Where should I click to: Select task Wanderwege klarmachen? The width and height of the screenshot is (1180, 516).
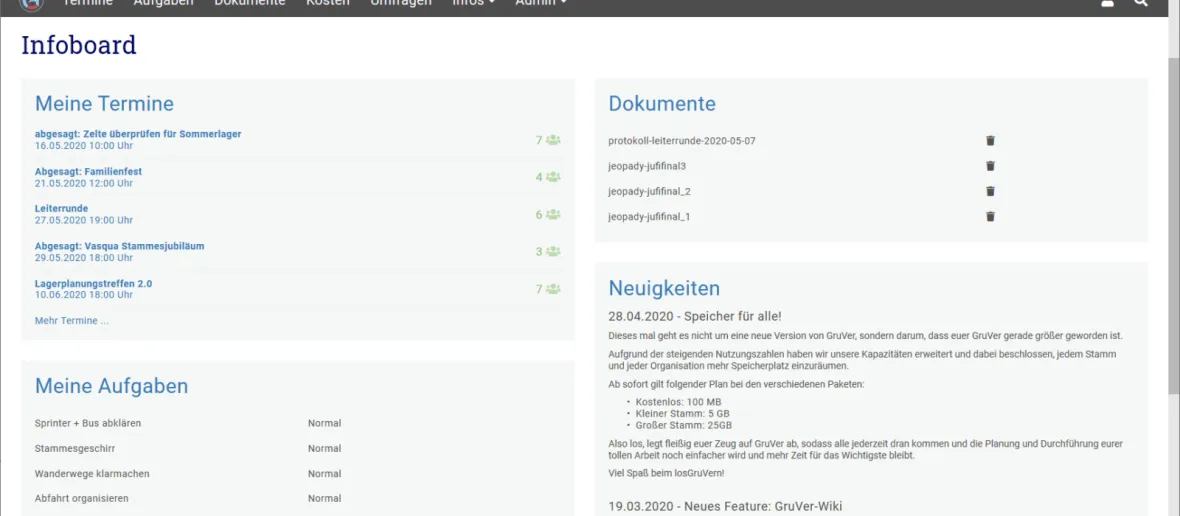click(x=92, y=474)
